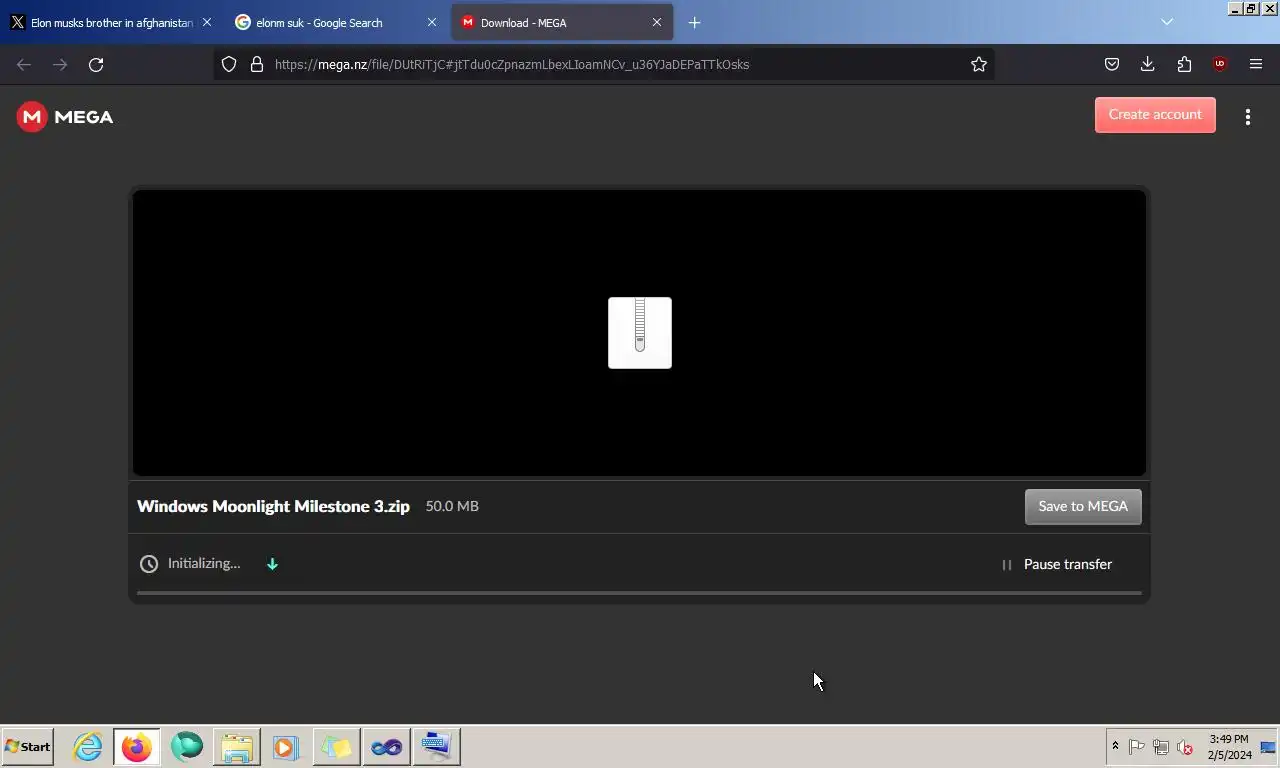Bookmark this page with the star
The image size is (1280, 768).
pos(979,64)
